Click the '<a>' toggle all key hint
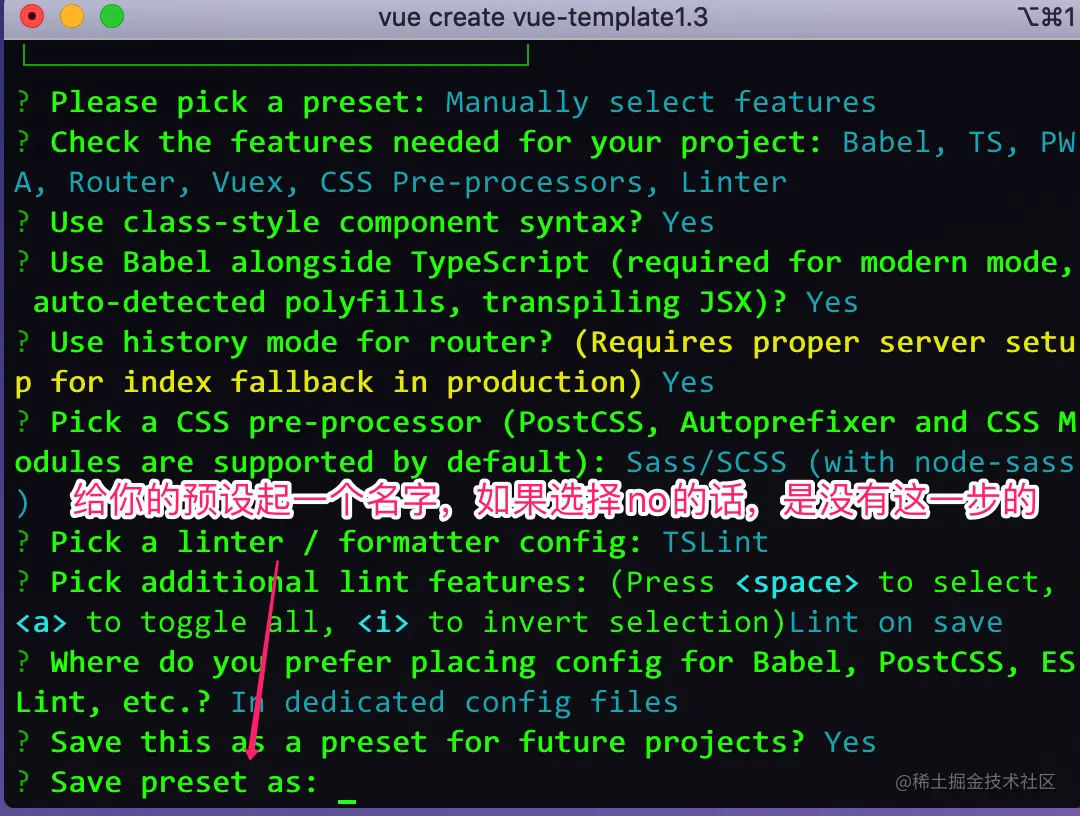 (41, 623)
